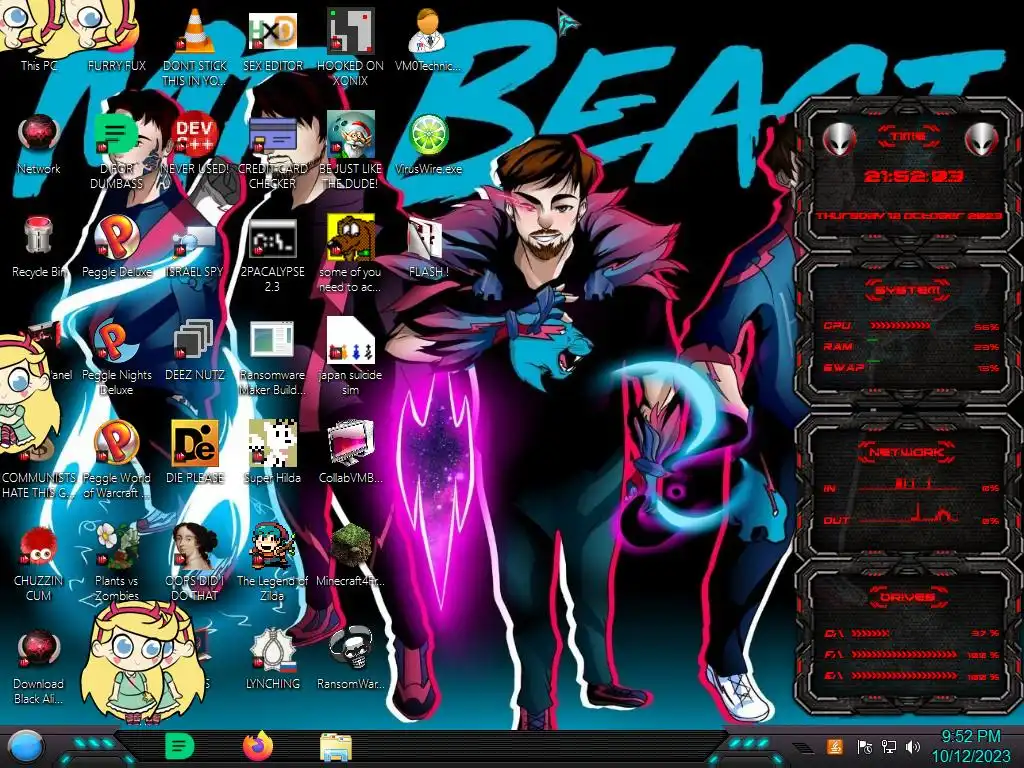Open the network status tray icon
Viewport: 1024px width, 768px height.
[x=888, y=746]
